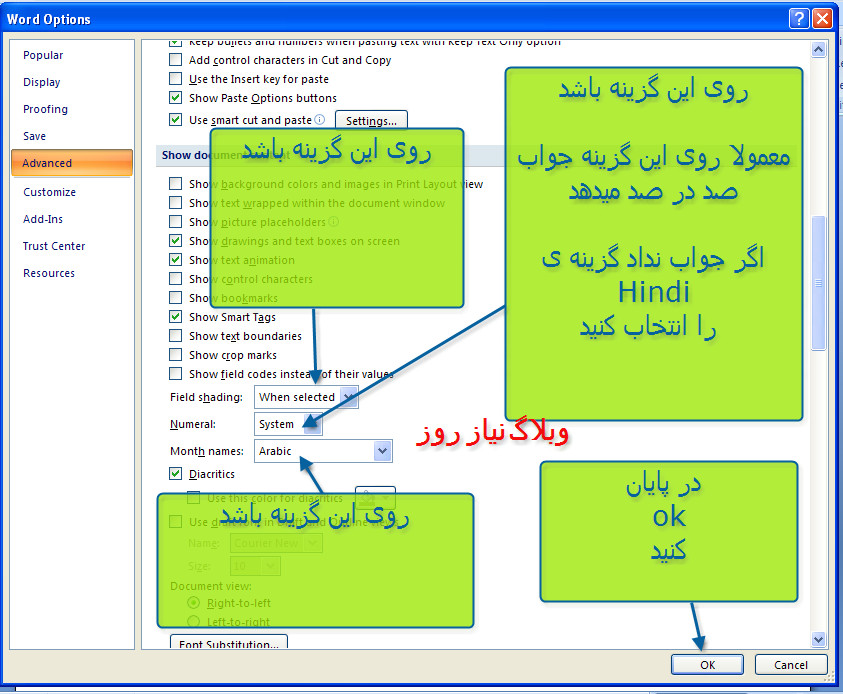Viewport: 843px width, 694px height.
Task: Click the info icon beside smart cut and paste
Action: pyautogui.click(x=319, y=119)
